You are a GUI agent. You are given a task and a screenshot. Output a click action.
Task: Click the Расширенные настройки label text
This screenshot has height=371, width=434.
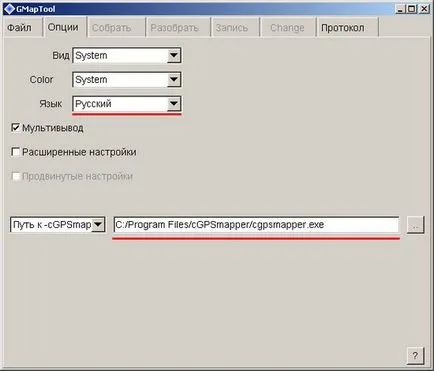[x=79, y=152]
